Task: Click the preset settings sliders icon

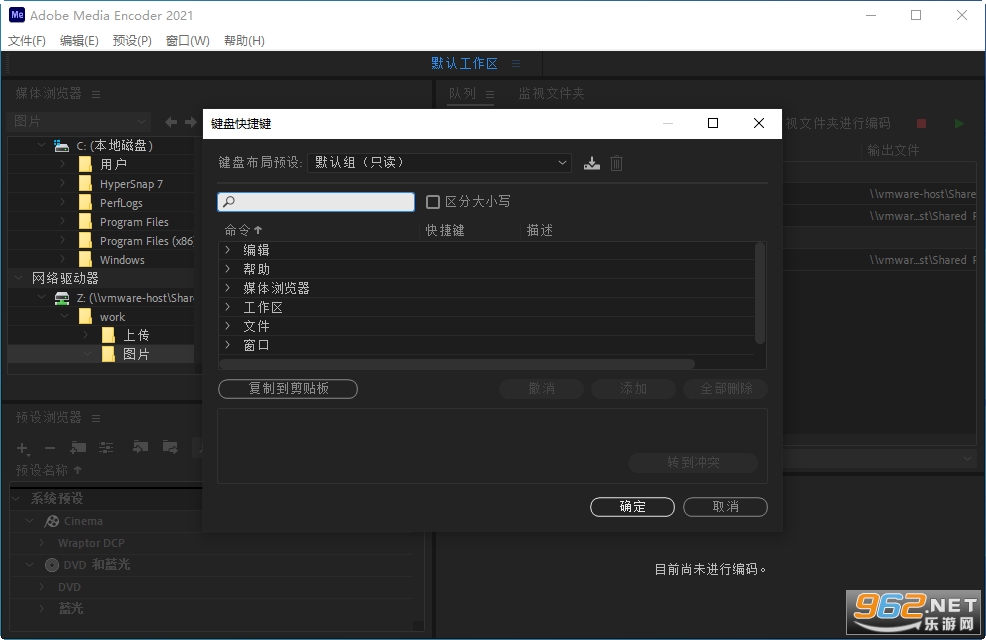Action: click(x=106, y=448)
